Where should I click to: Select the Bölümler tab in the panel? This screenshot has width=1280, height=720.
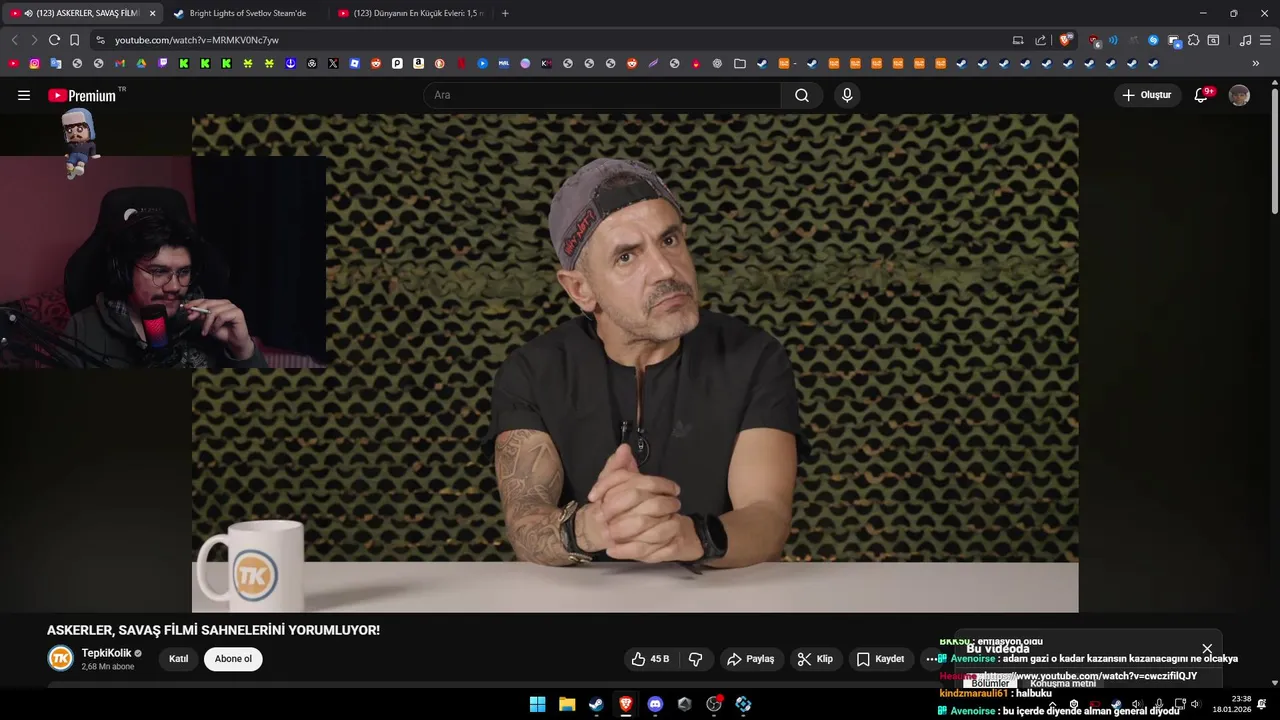[x=990, y=684]
